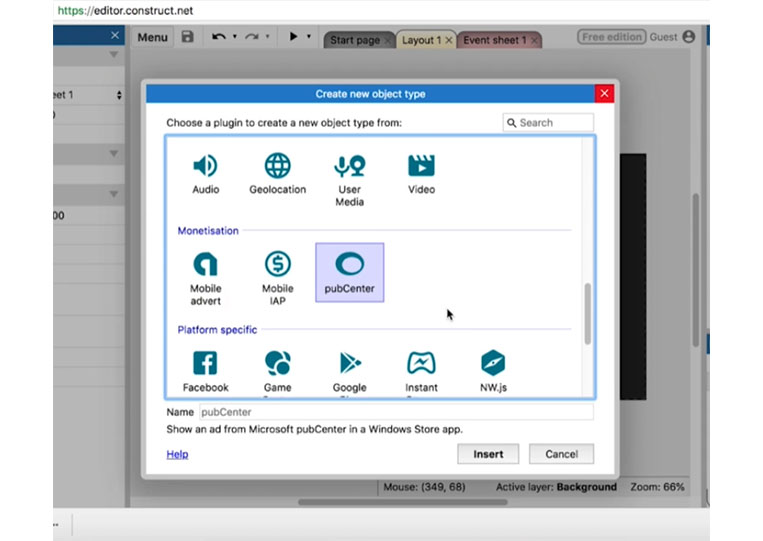Click the Save project icon

[187, 36]
